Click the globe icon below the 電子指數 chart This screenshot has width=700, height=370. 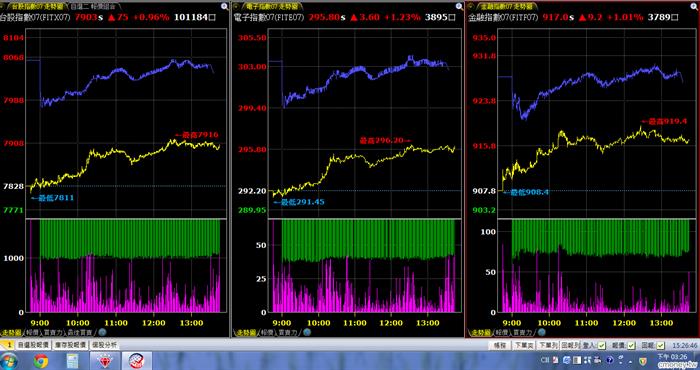[307, 332]
